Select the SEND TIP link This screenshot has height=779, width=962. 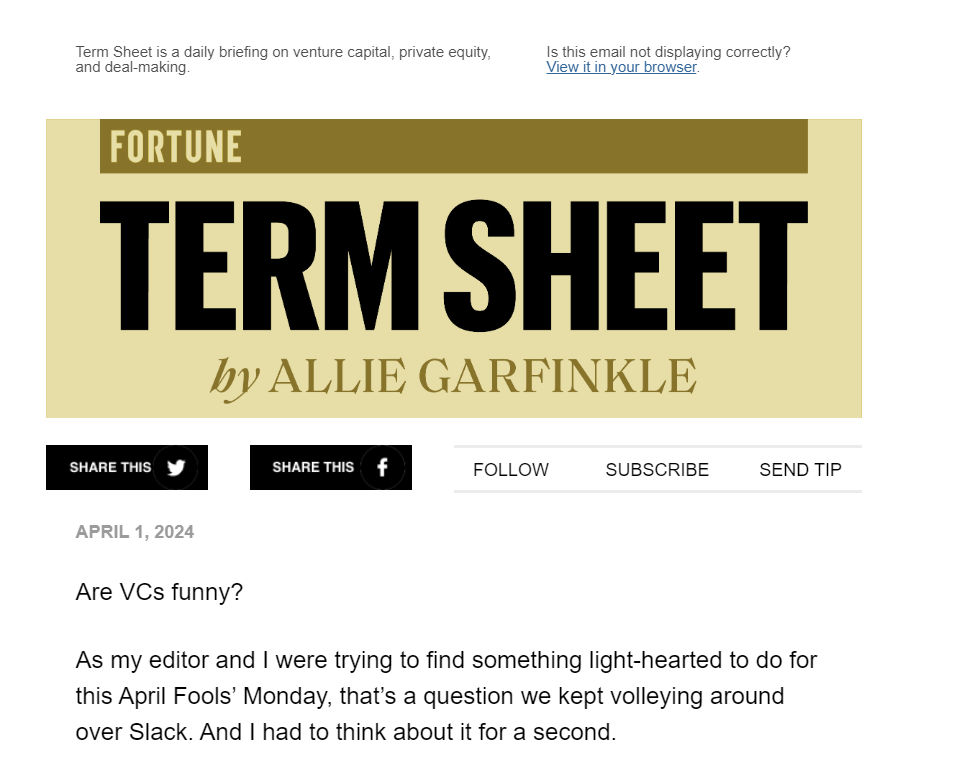coord(800,470)
